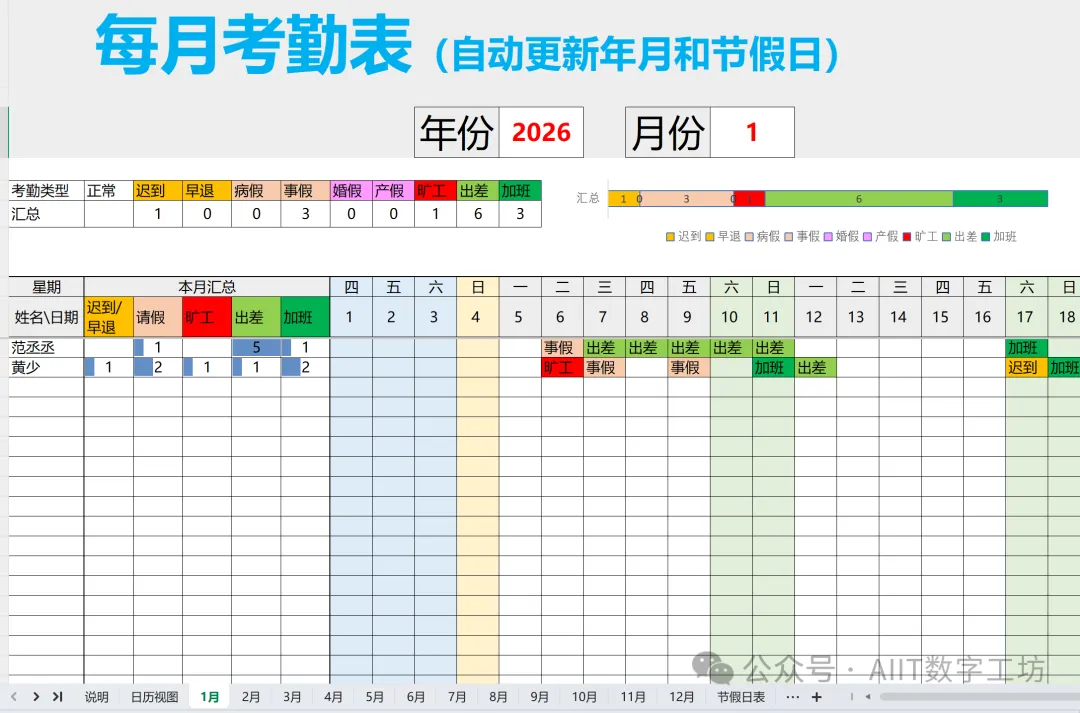
Task: Click the previous sheet navigation arrow
Action: click(14, 697)
